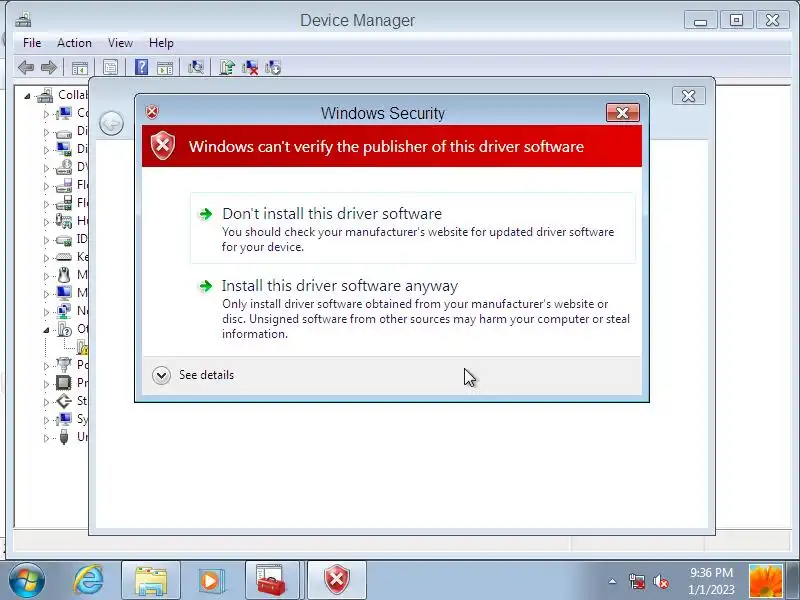The width and height of the screenshot is (800, 600).
Task: Click the Device Manager title bar icon
Action: click(x=23, y=20)
